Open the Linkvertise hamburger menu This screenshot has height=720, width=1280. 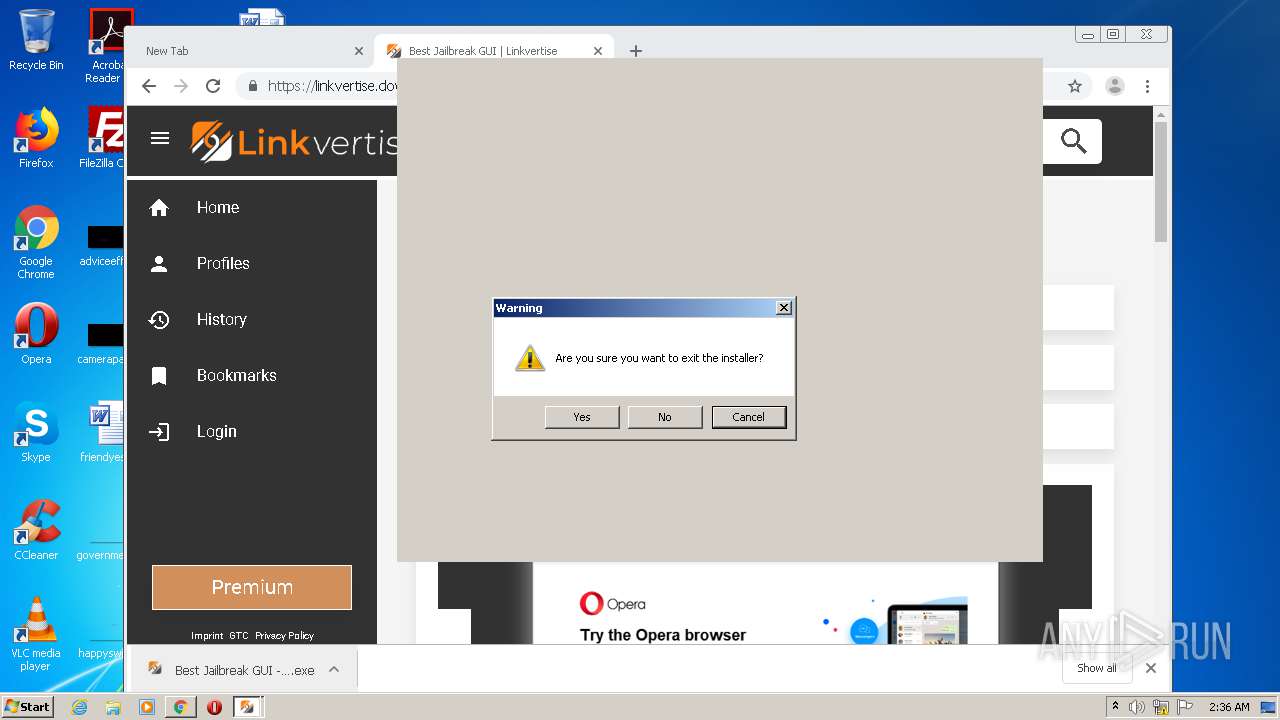coord(160,138)
